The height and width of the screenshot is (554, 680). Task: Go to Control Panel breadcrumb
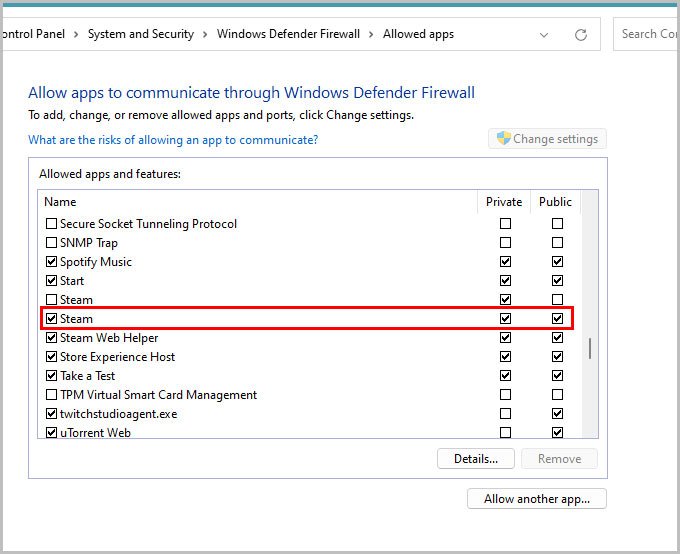point(33,34)
